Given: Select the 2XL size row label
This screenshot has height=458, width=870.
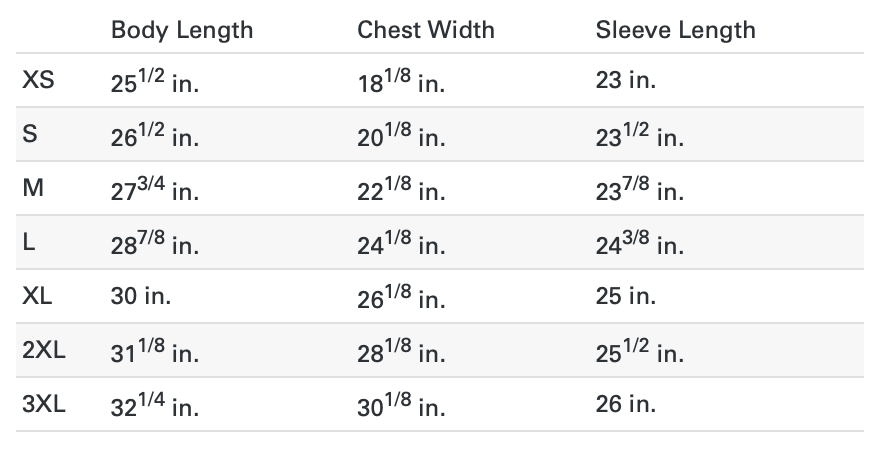Looking at the screenshot, I should click(x=43, y=351).
